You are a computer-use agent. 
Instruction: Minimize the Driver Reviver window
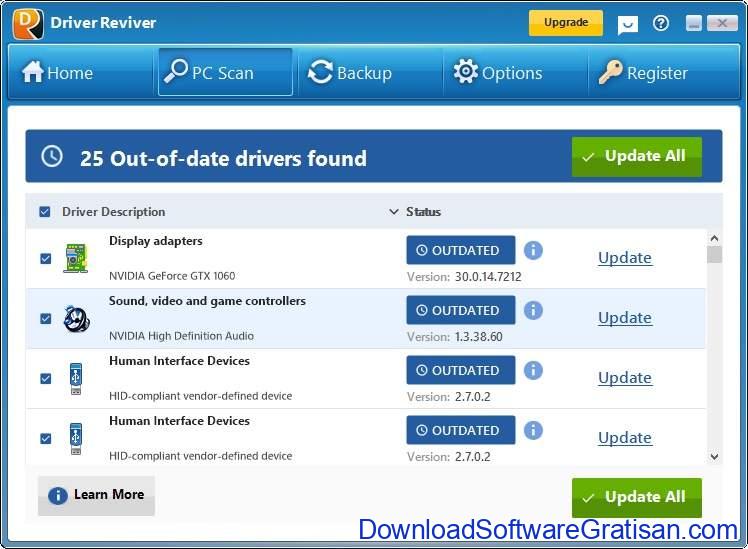[x=694, y=23]
